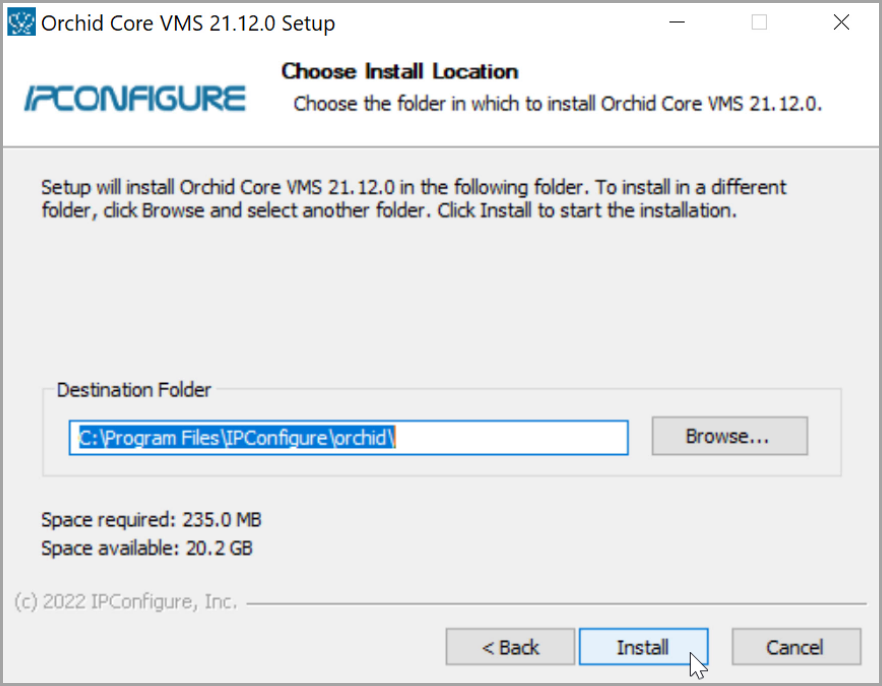Screen dimensions: 882x686
Task: Minimize the setup window
Action: tap(678, 22)
